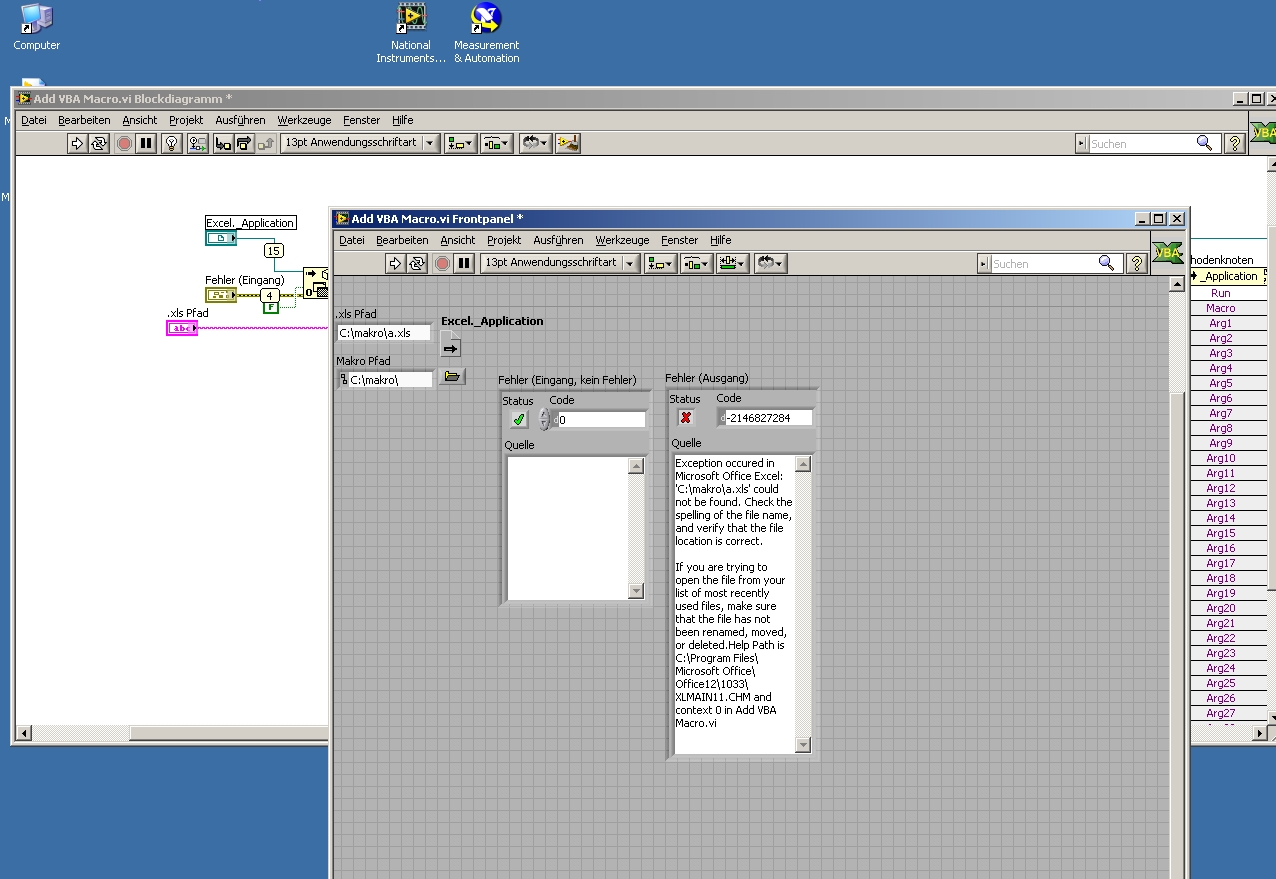The width and height of the screenshot is (1276, 879).
Task: Toggle the Fehler (Eingang) Status checkmark
Action: 518,420
